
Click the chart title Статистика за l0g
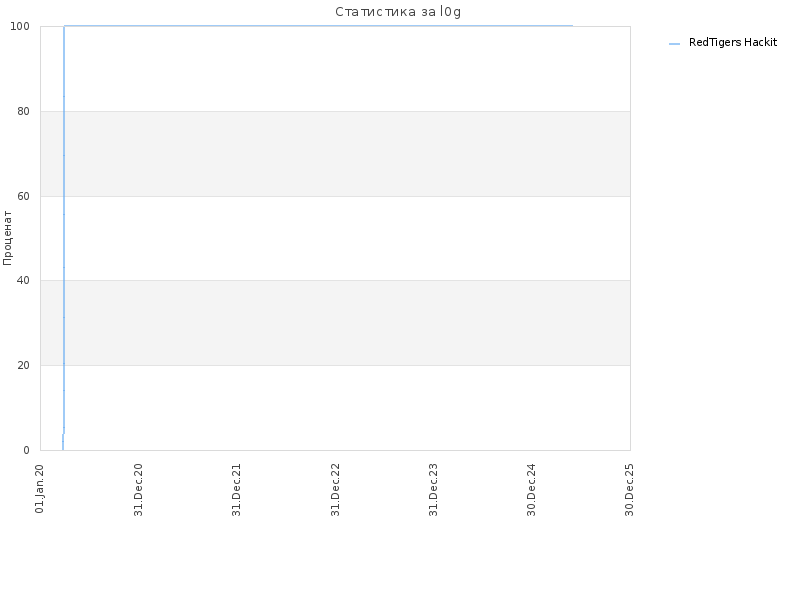click(x=398, y=12)
